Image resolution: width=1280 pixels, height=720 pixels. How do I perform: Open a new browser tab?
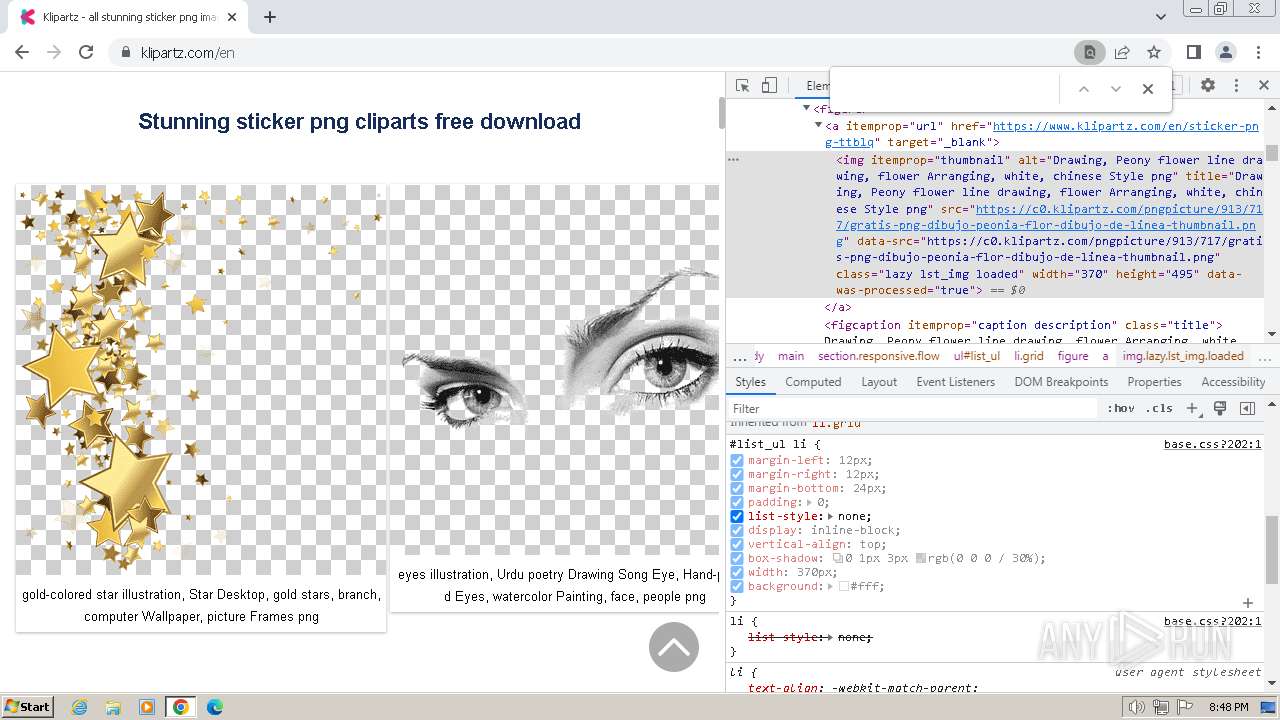click(270, 17)
